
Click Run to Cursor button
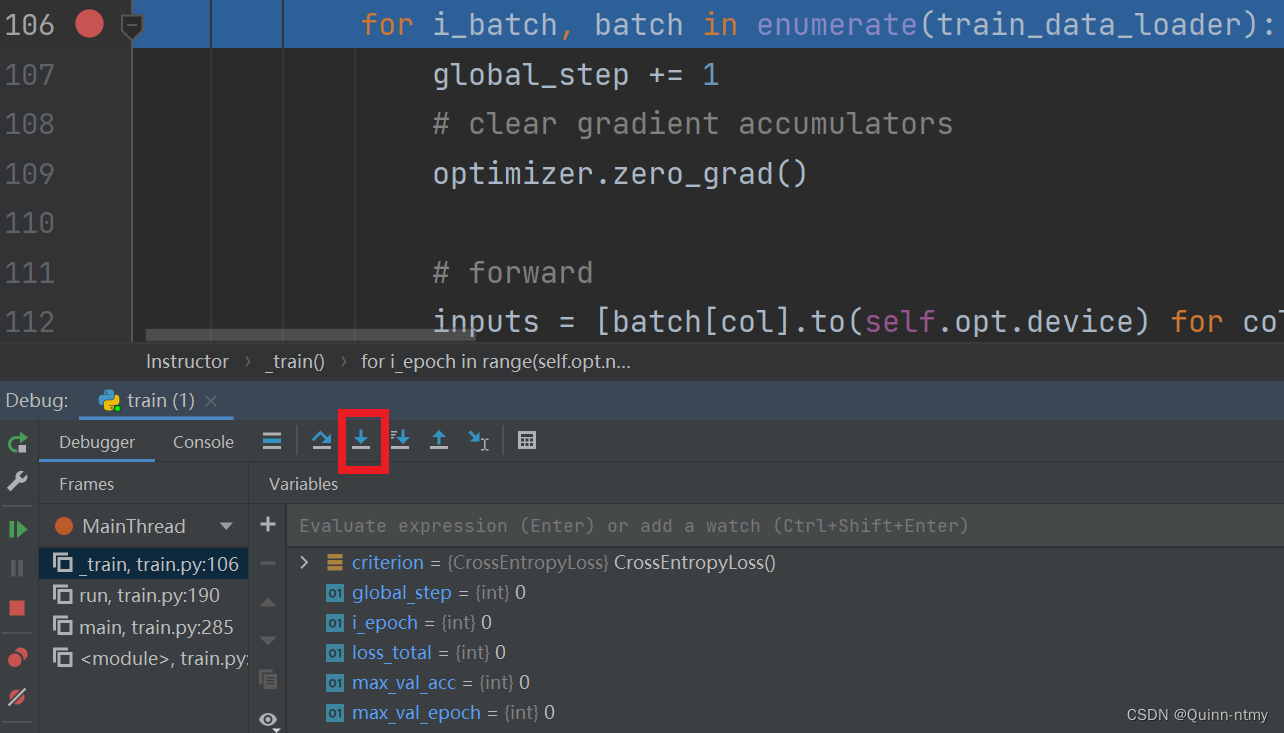[479, 440]
